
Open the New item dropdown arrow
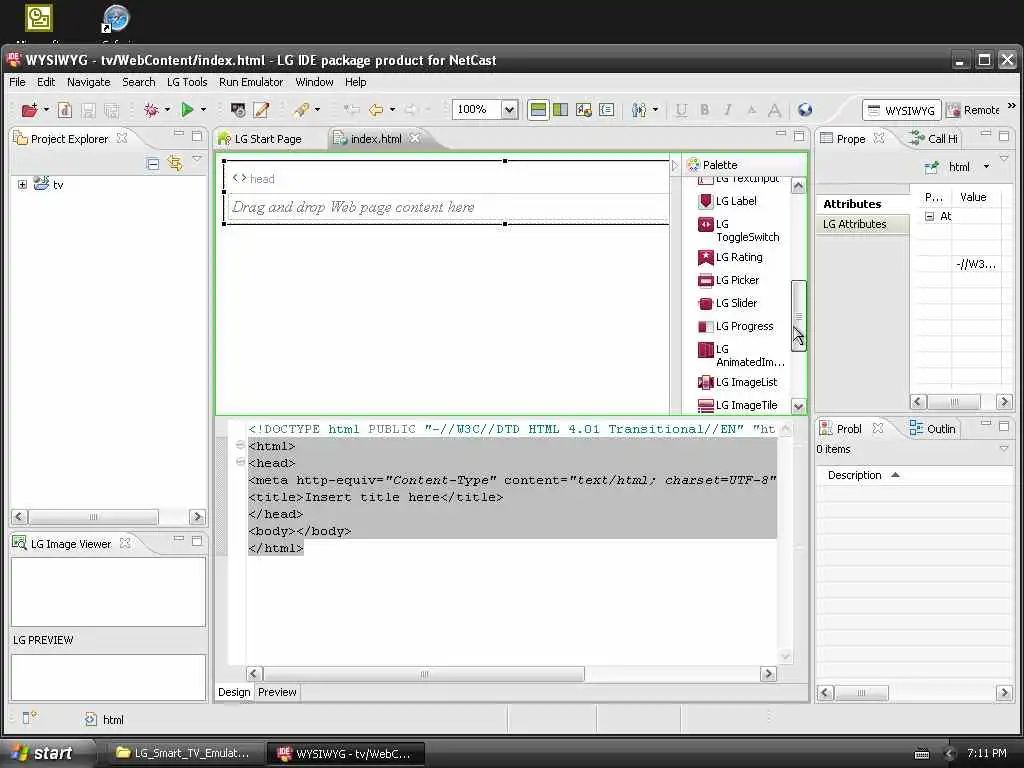click(46, 110)
